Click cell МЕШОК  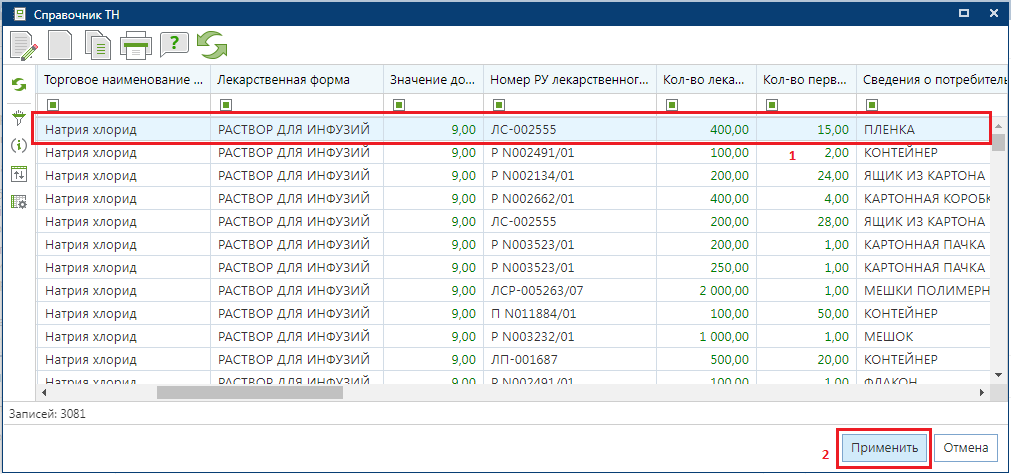(923, 336)
